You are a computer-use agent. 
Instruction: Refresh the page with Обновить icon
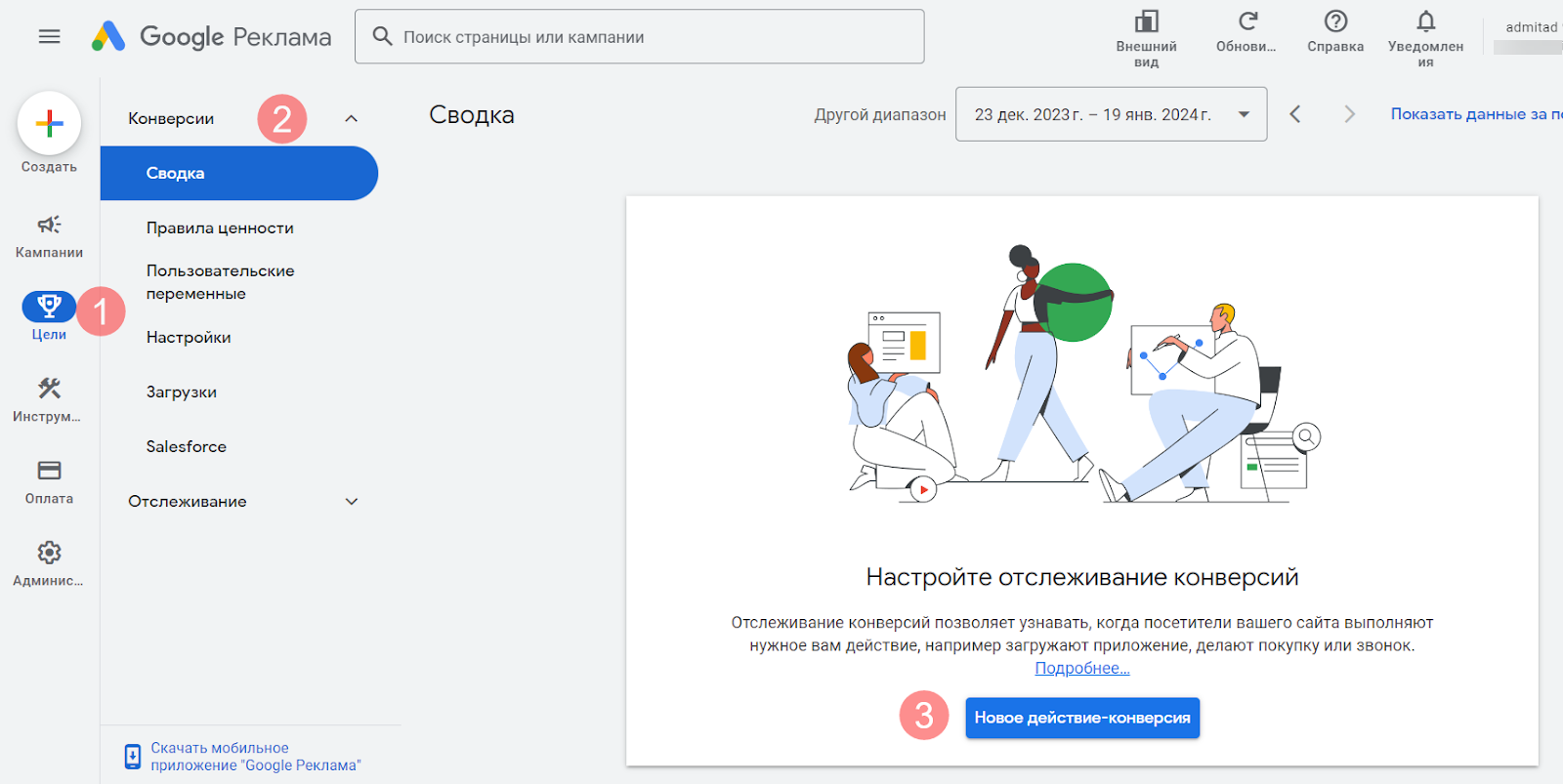[1246, 22]
